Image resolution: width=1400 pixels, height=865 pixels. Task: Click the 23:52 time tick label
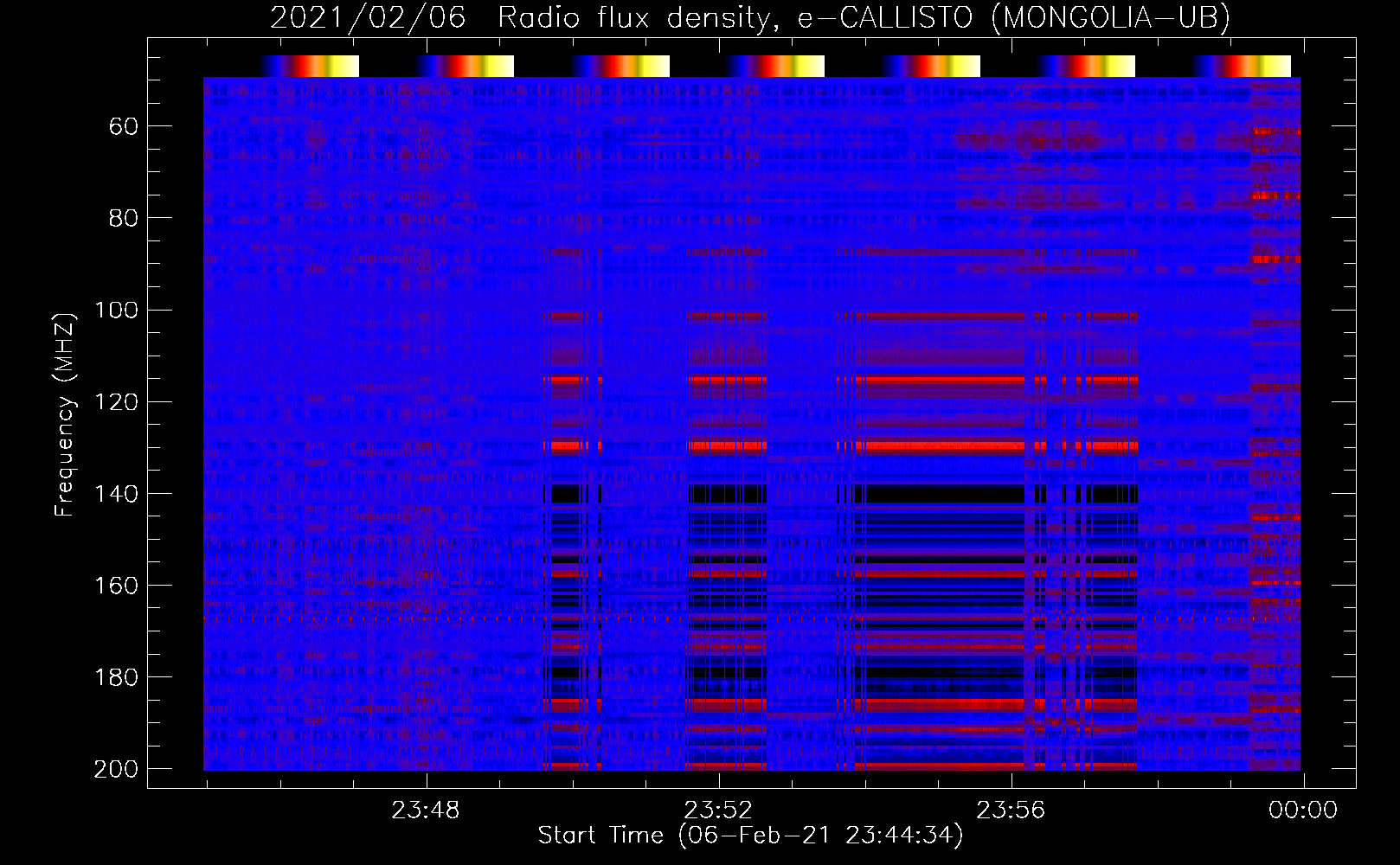click(x=718, y=811)
